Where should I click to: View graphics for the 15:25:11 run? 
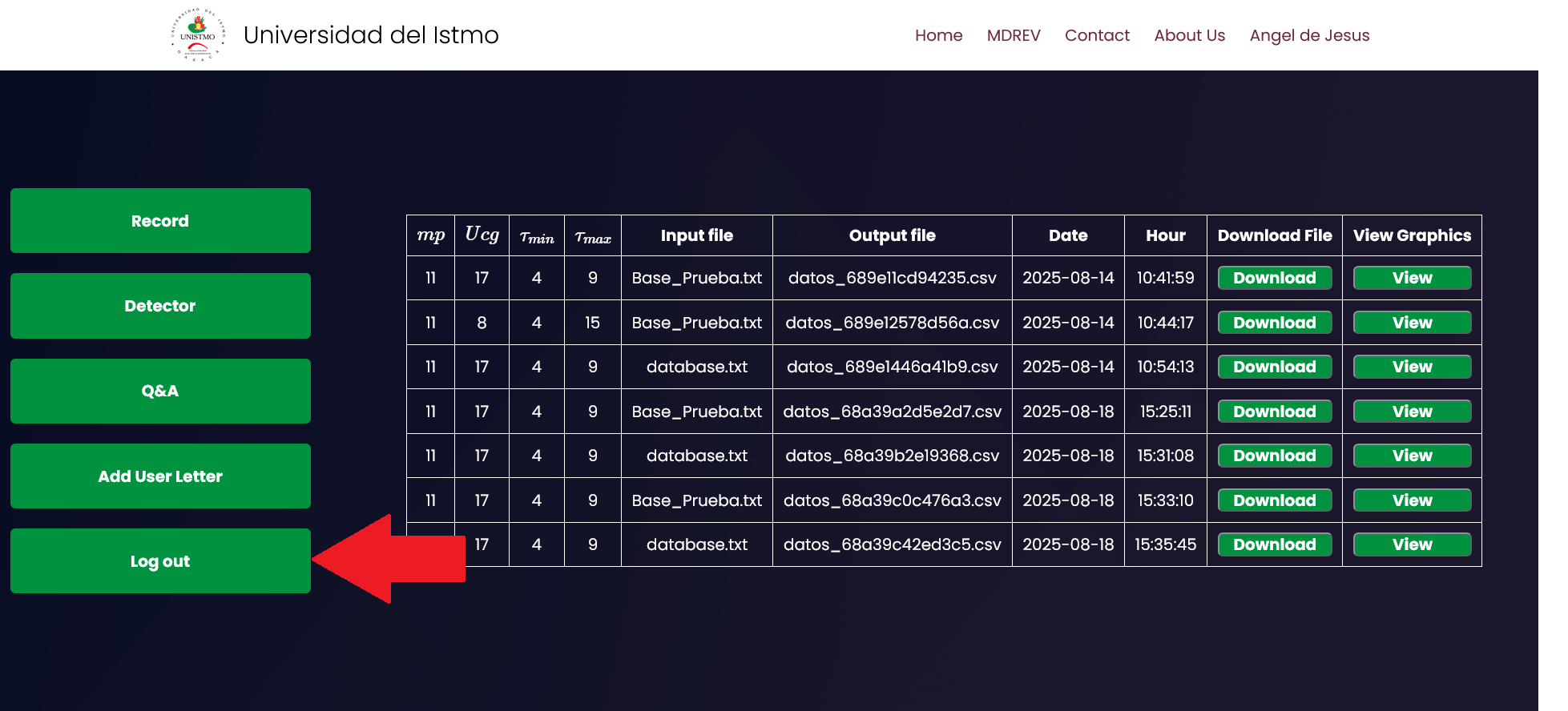pos(1412,412)
